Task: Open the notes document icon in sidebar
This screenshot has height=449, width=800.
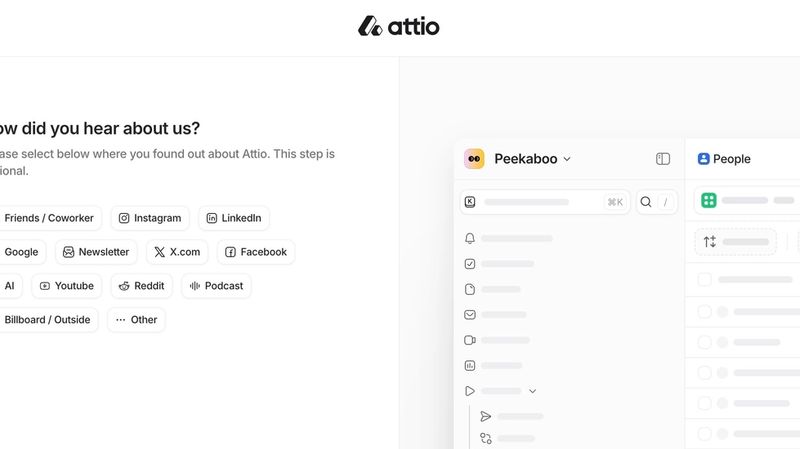Action: point(470,289)
